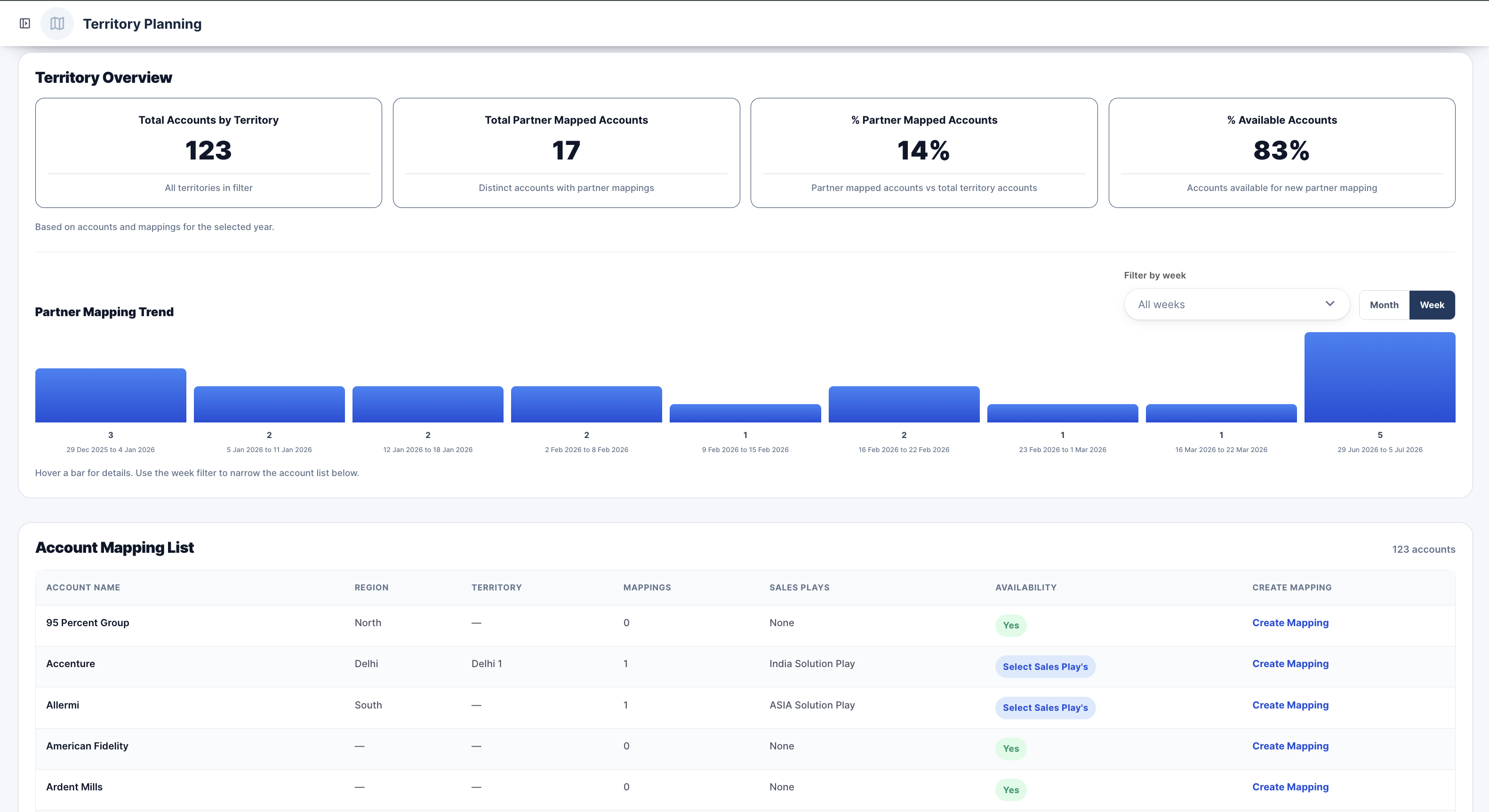Open the % Available Accounts card
Viewport: 1489px width, 812px height.
point(1281,152)
